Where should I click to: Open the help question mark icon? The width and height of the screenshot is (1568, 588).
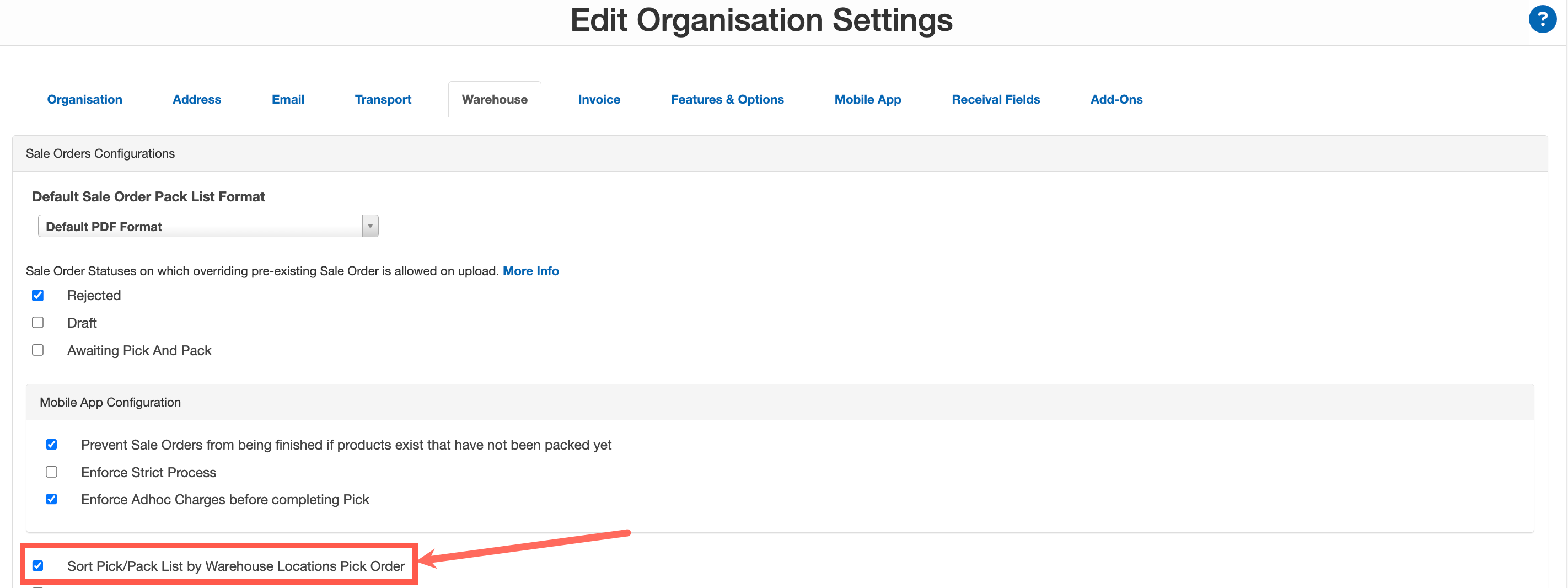pos(1543,19)
